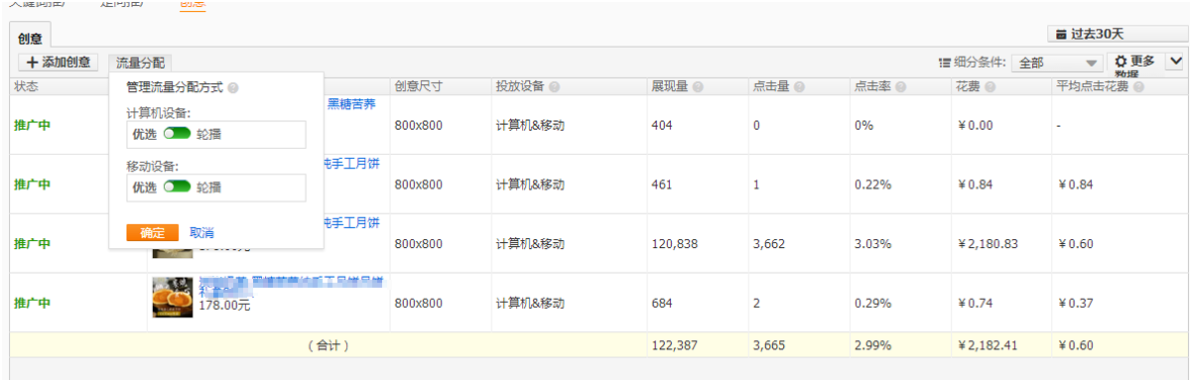Click the list icon before 细分条件
The width and height of the screenshot is (1190, 380).
pos(944,63)
